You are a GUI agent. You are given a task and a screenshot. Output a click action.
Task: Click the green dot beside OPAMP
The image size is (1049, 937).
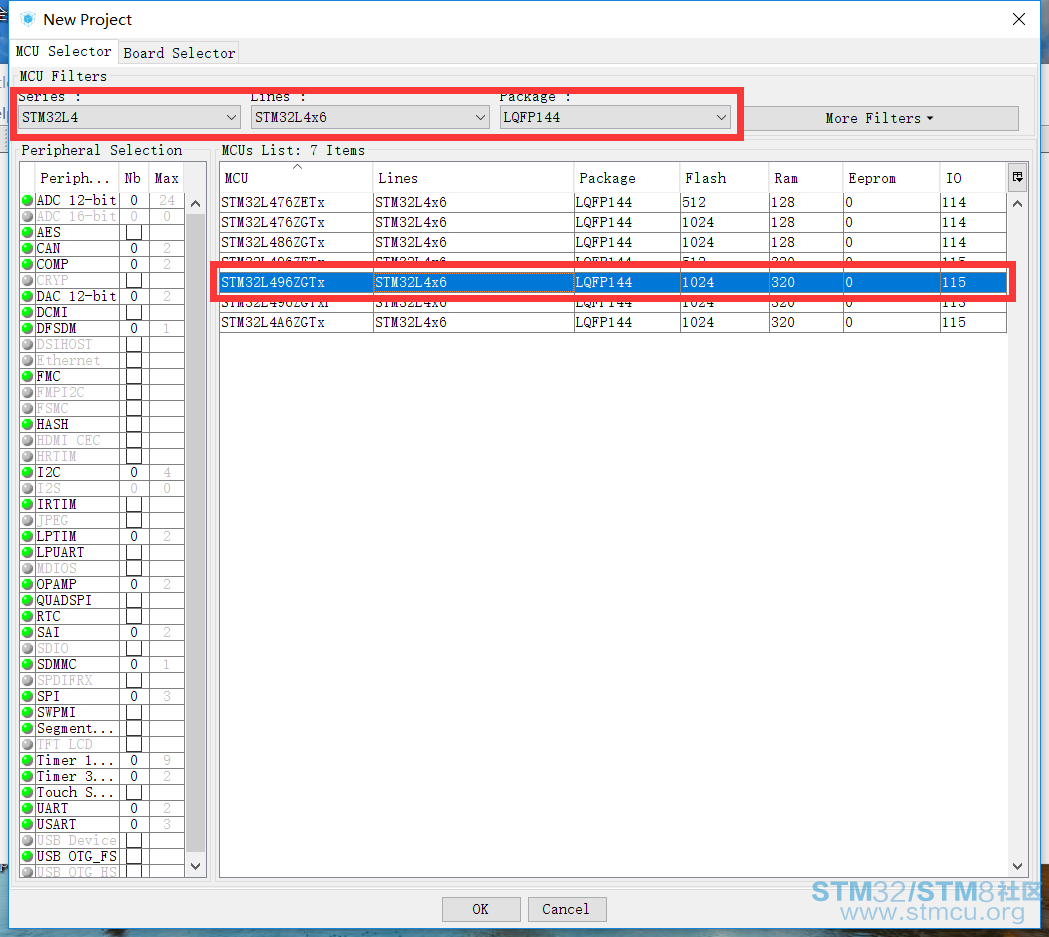tap(27, 584)
